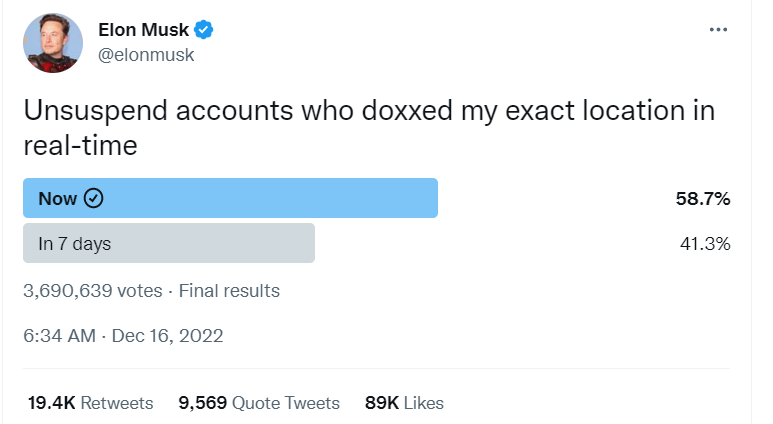773x424 pixels.
Task: Click the tweet text about unsuspending accounts
Action: 369,128
